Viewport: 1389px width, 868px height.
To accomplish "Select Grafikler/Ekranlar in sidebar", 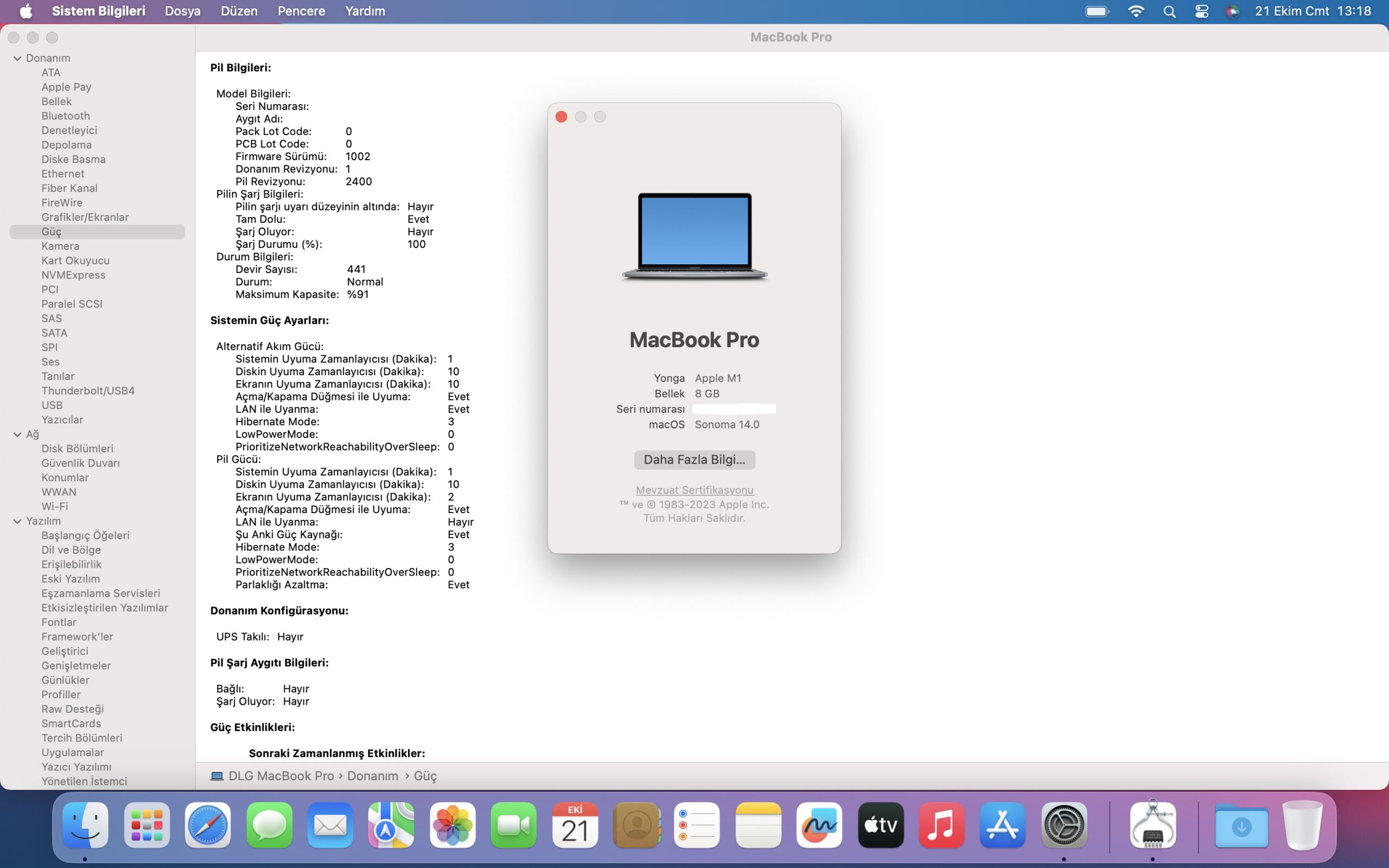I will coord(85,217).
